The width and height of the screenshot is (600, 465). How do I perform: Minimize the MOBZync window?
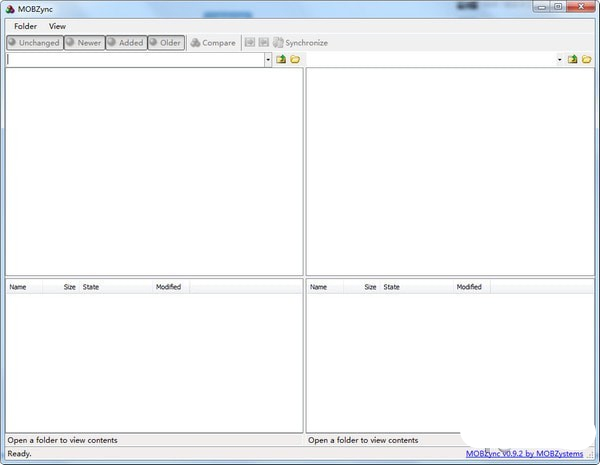542,7
